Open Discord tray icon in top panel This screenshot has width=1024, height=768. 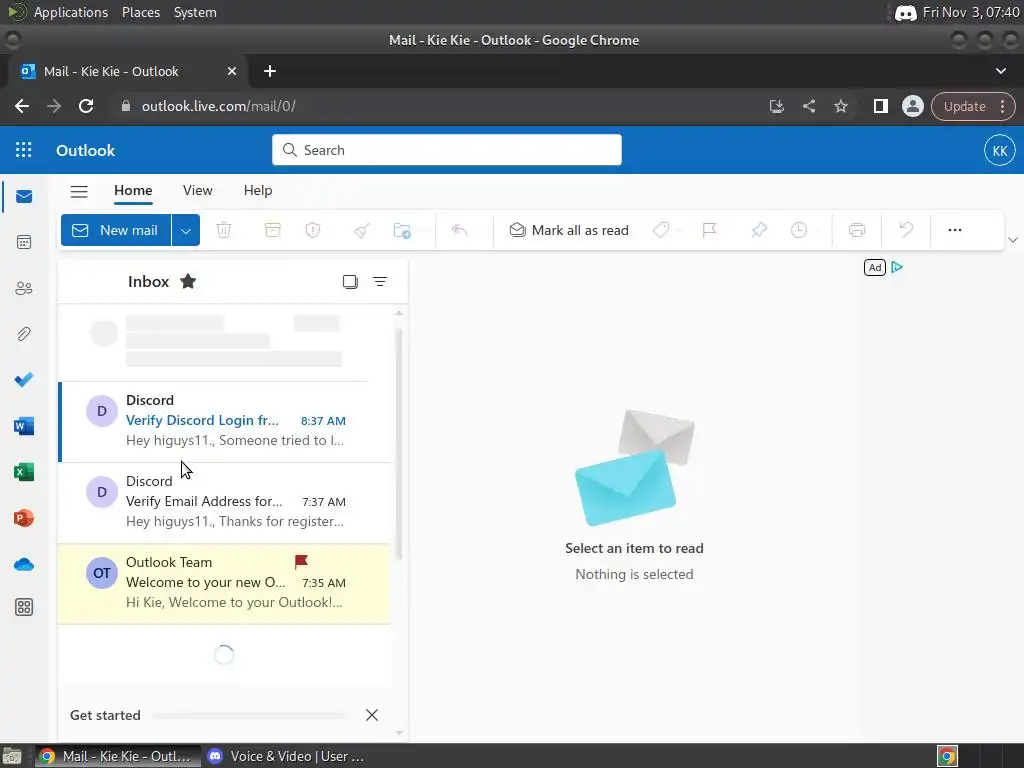905,12
